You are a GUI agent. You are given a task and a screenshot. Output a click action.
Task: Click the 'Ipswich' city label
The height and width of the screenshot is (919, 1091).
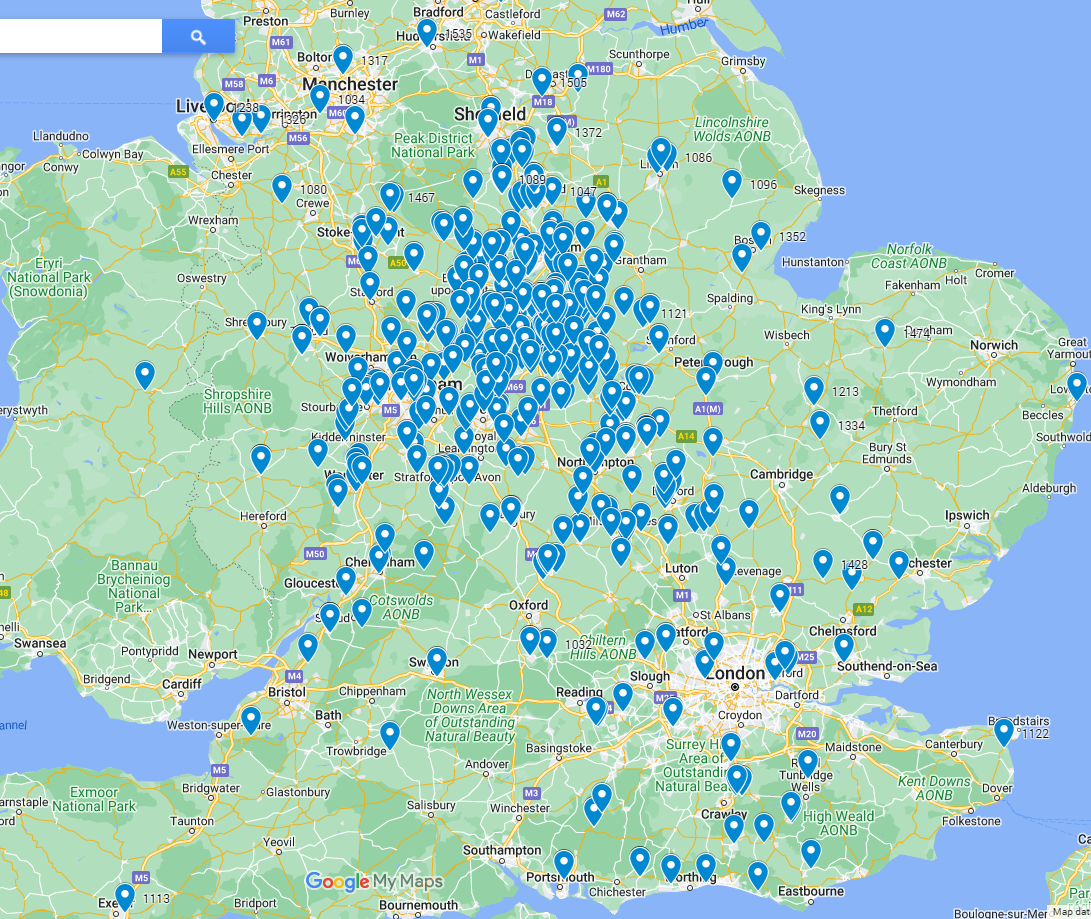tap(966, 516)
